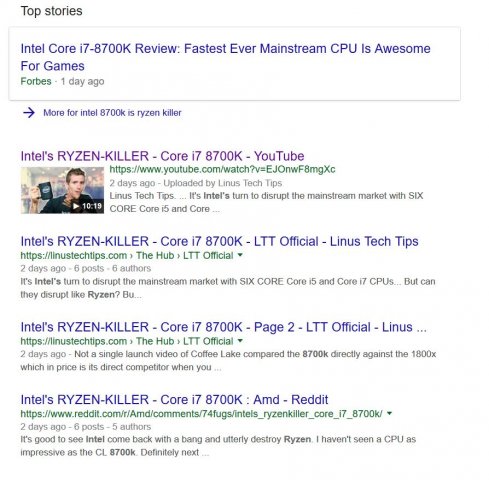Open the Linus Tech Tips video thumbnail
Image resolution: width=489 pixels, height=480 pixels.
[x=62, y=190]
